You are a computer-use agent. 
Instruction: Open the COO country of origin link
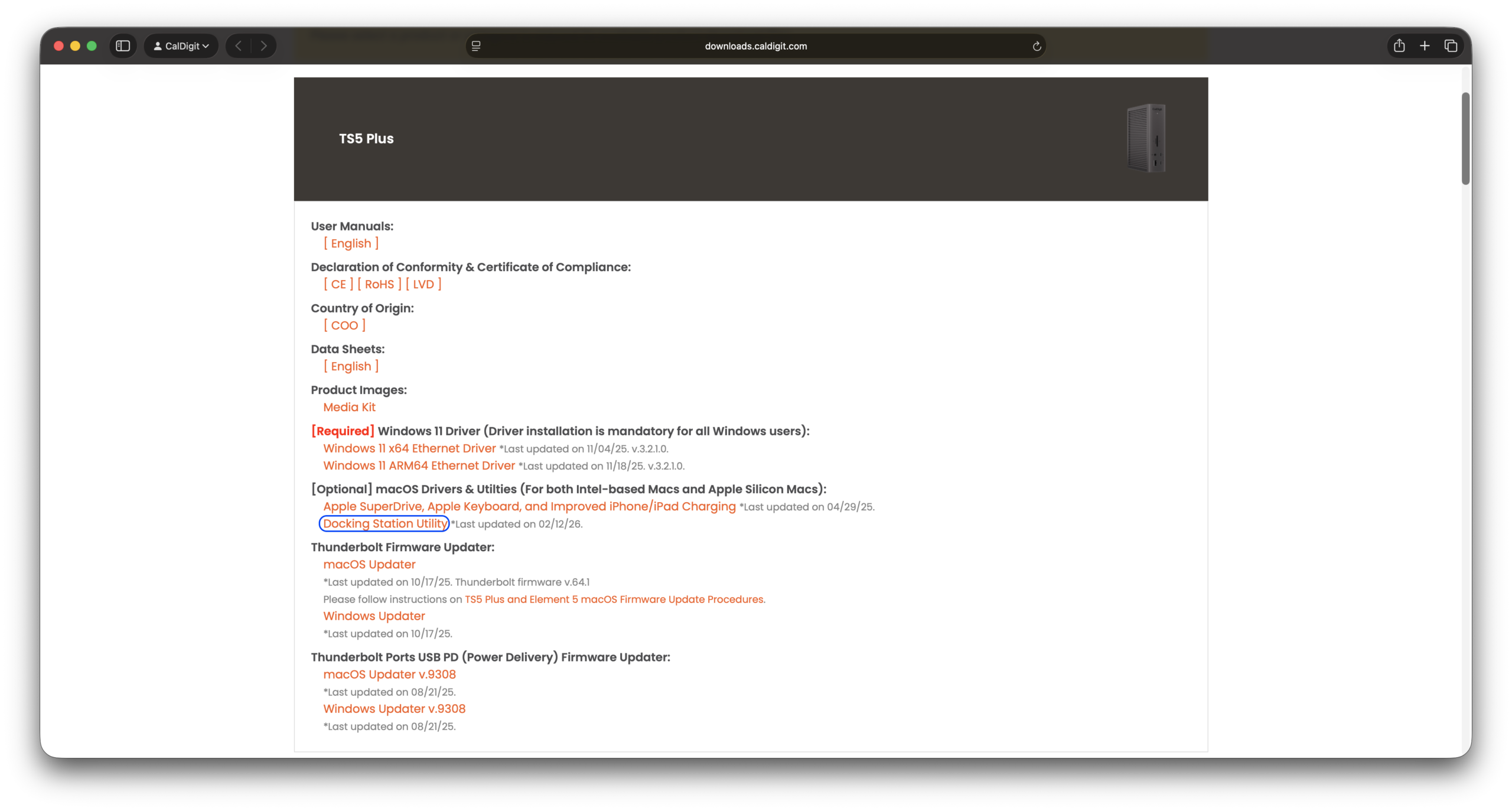click(x=344, y=325)
